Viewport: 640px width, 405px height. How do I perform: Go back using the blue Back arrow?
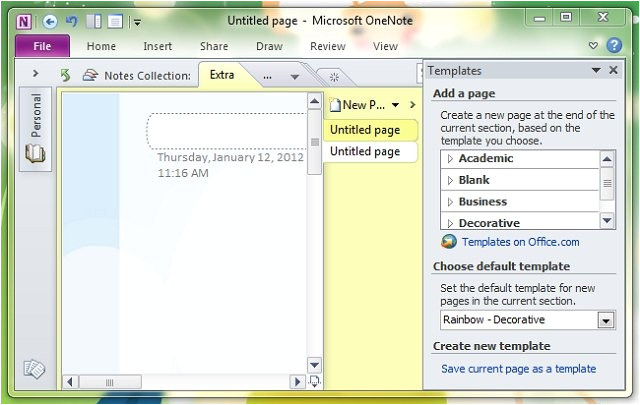(50, 21)
